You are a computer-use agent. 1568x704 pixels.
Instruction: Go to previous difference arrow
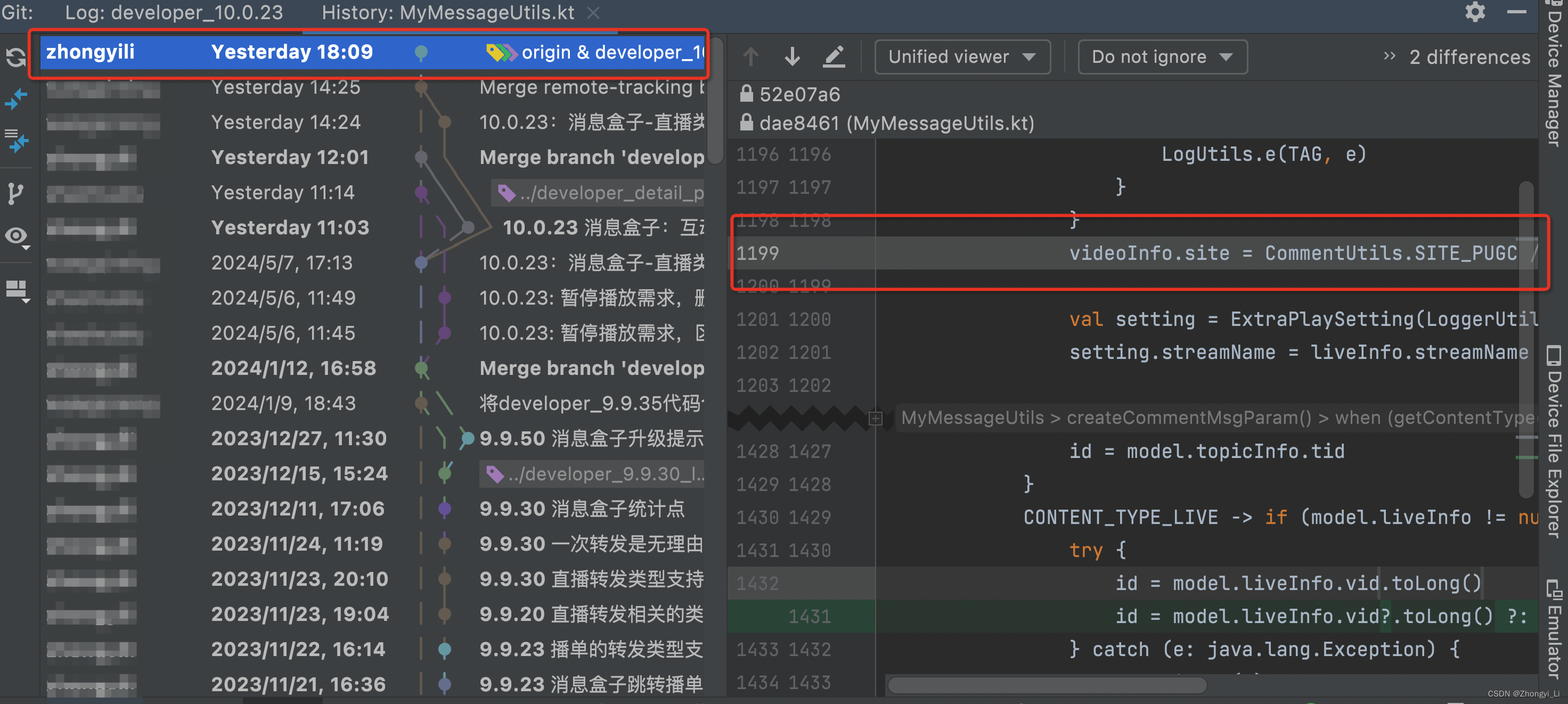(750, 56)
